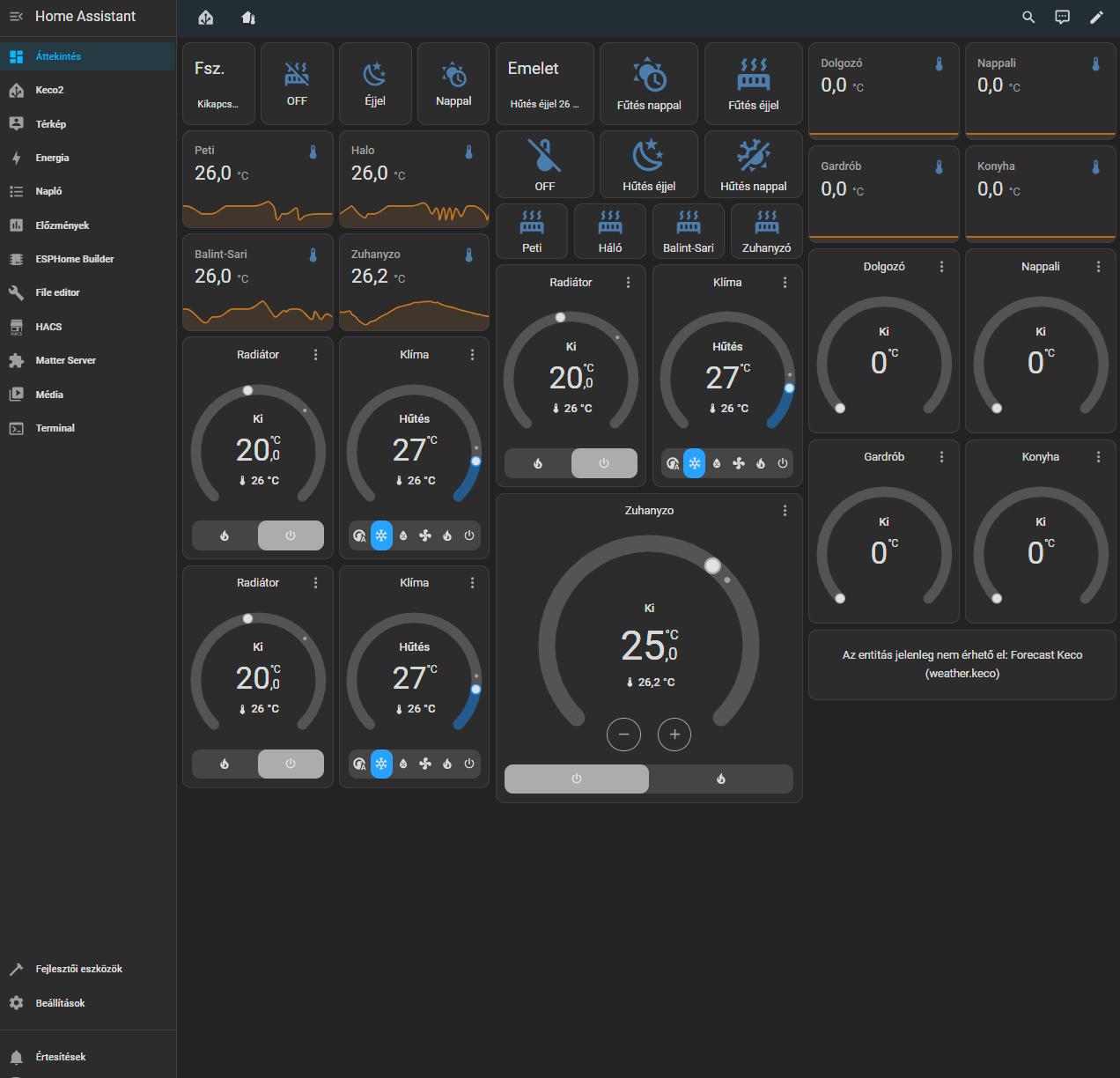Click the Peti sensor temperature graph card

(258, 180)
